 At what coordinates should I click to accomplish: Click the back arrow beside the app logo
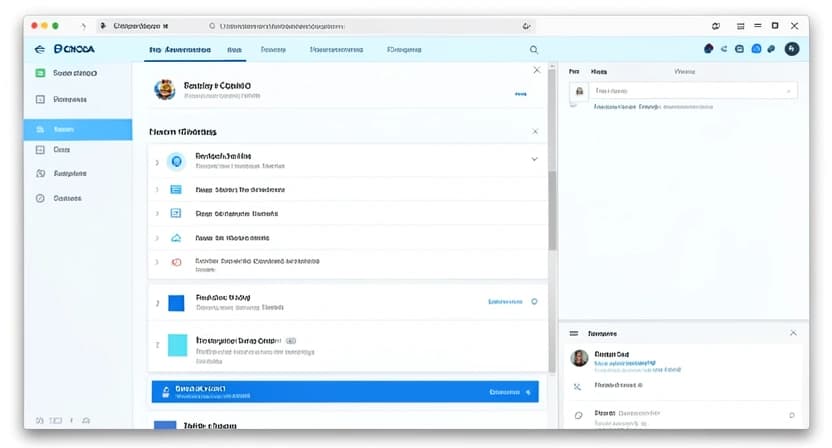click(x=39, y=48)
